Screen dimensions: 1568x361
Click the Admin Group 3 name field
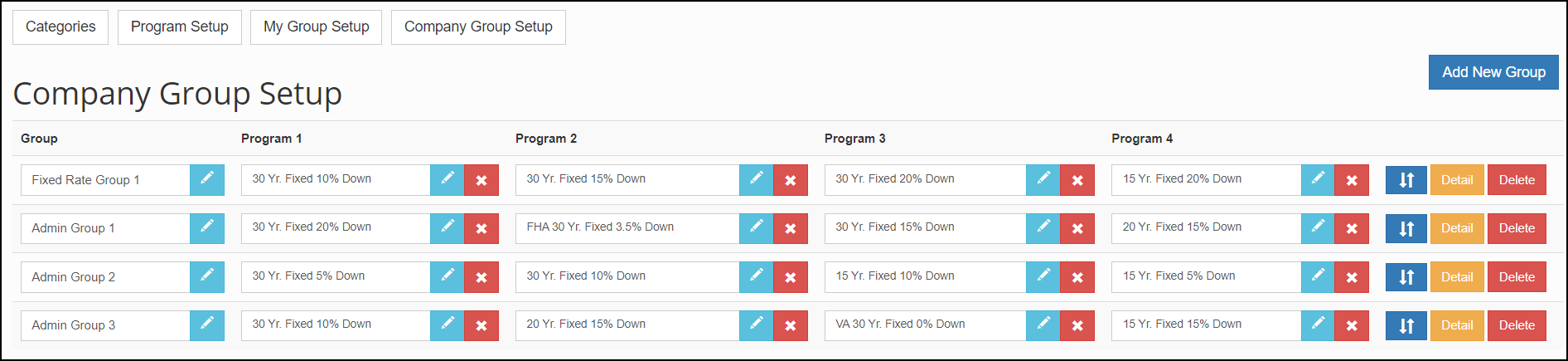[x=105, y=325]
